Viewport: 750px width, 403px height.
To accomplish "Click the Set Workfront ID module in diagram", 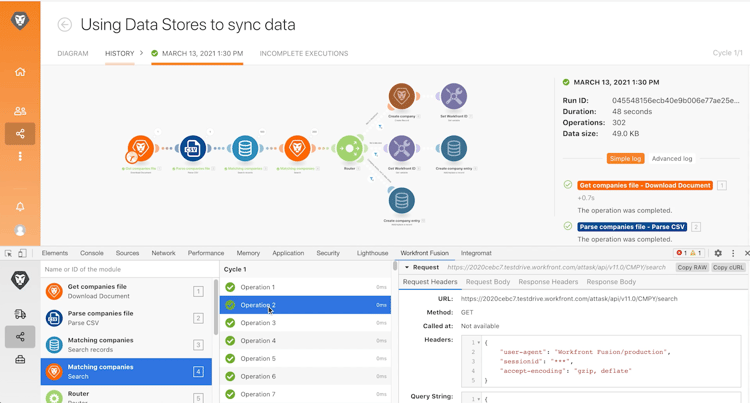I will [x=453, y=96].
